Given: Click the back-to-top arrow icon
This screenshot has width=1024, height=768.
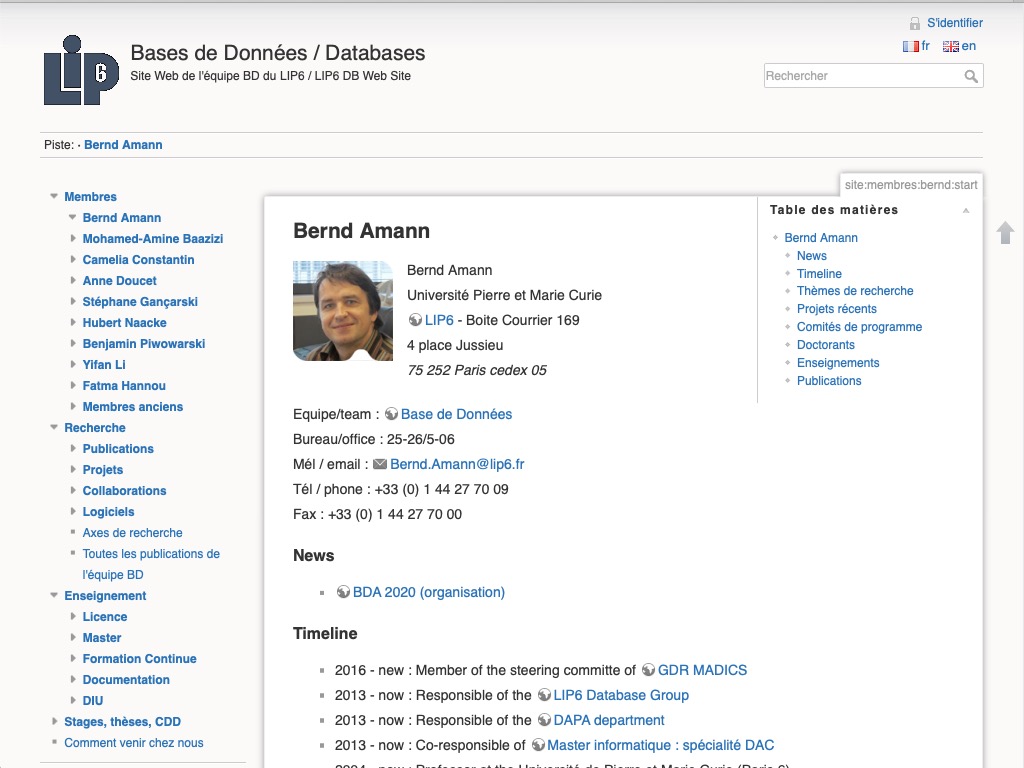Looking at the screenshot, I should point(1005,233).
